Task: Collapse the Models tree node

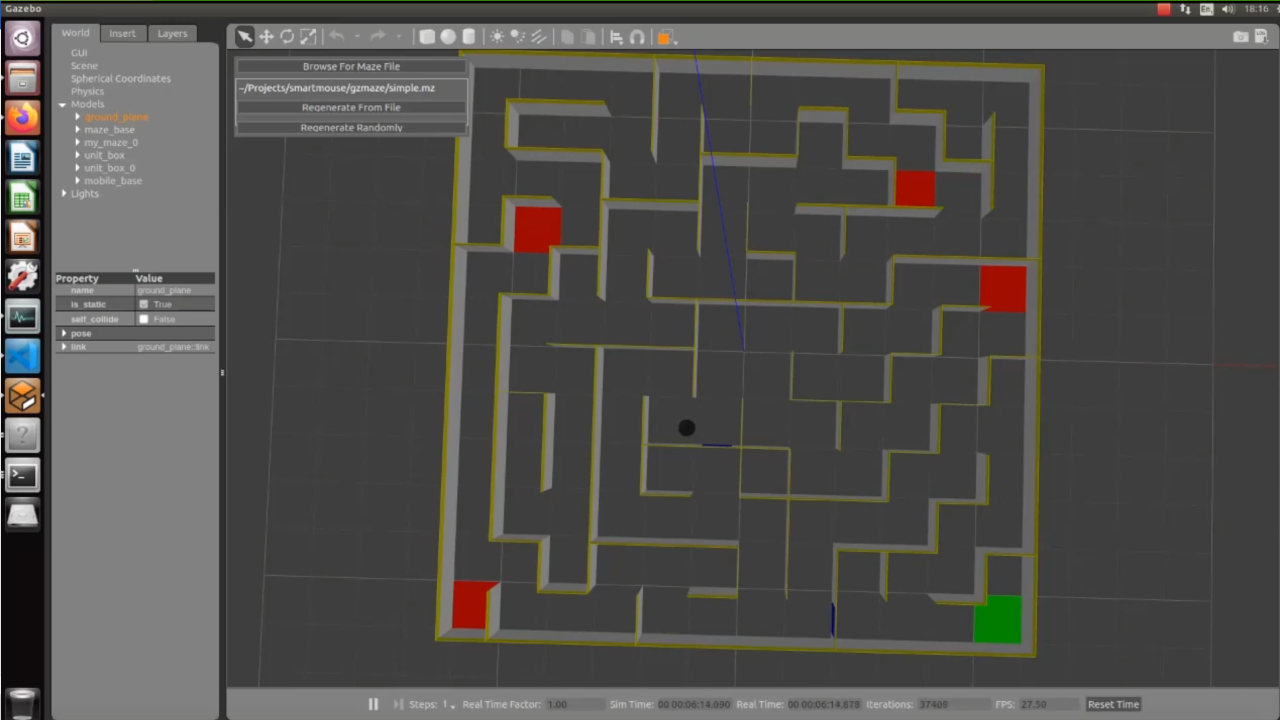Action: 62,104
